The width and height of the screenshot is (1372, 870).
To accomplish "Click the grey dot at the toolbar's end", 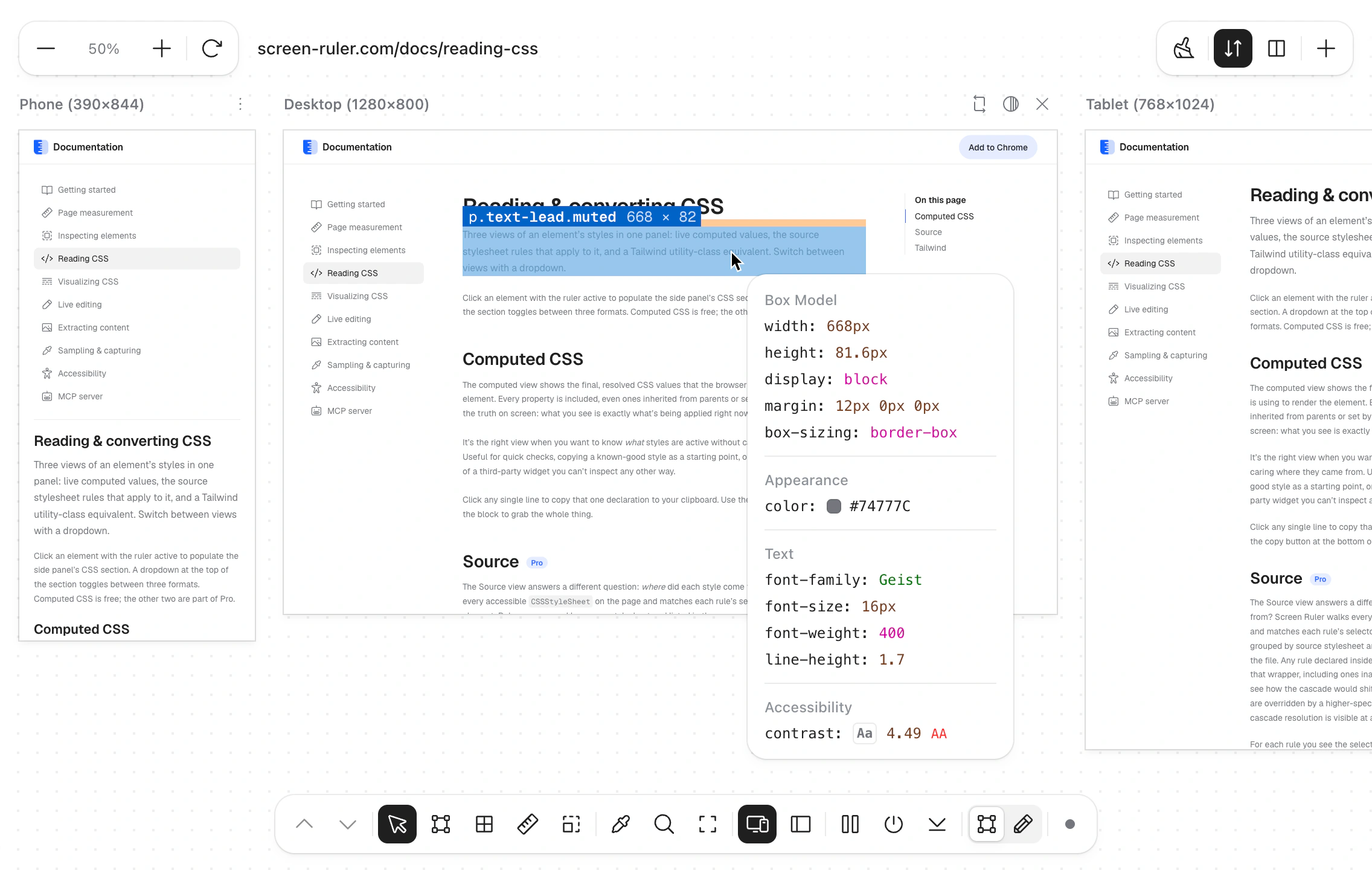I will coord(1070,824).
